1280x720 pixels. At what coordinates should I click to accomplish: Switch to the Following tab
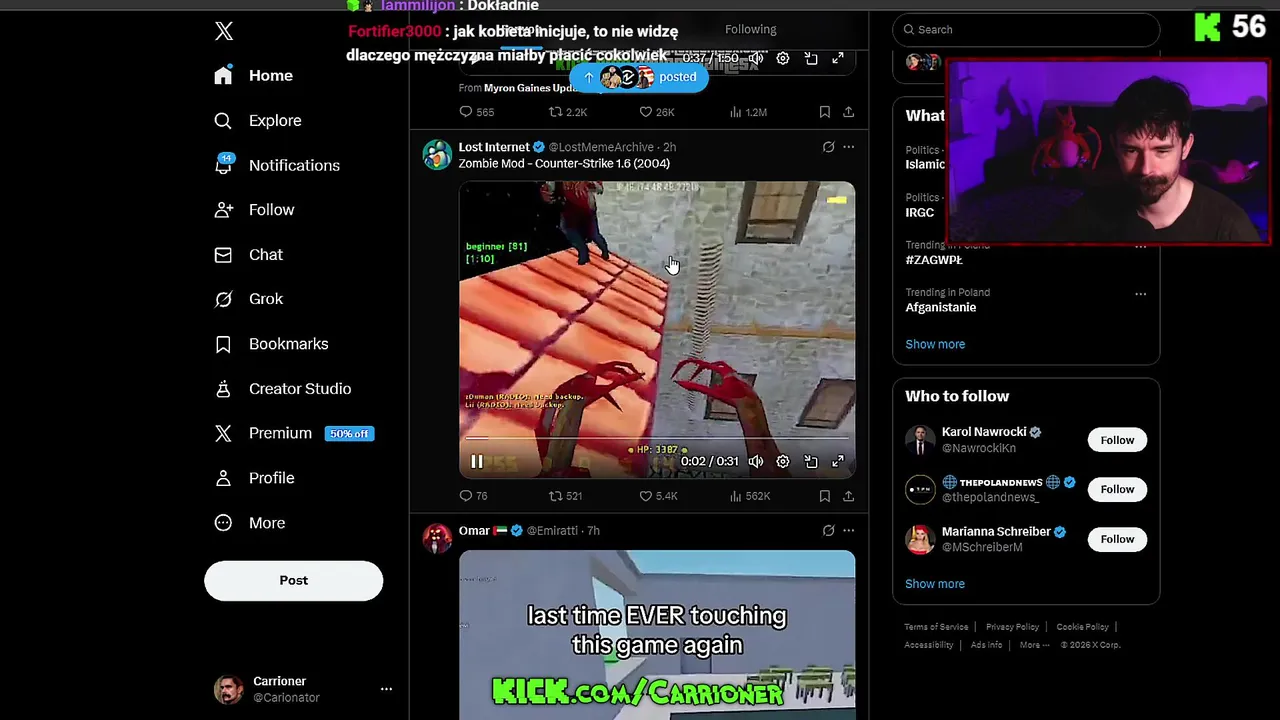[x=750, y=30]
